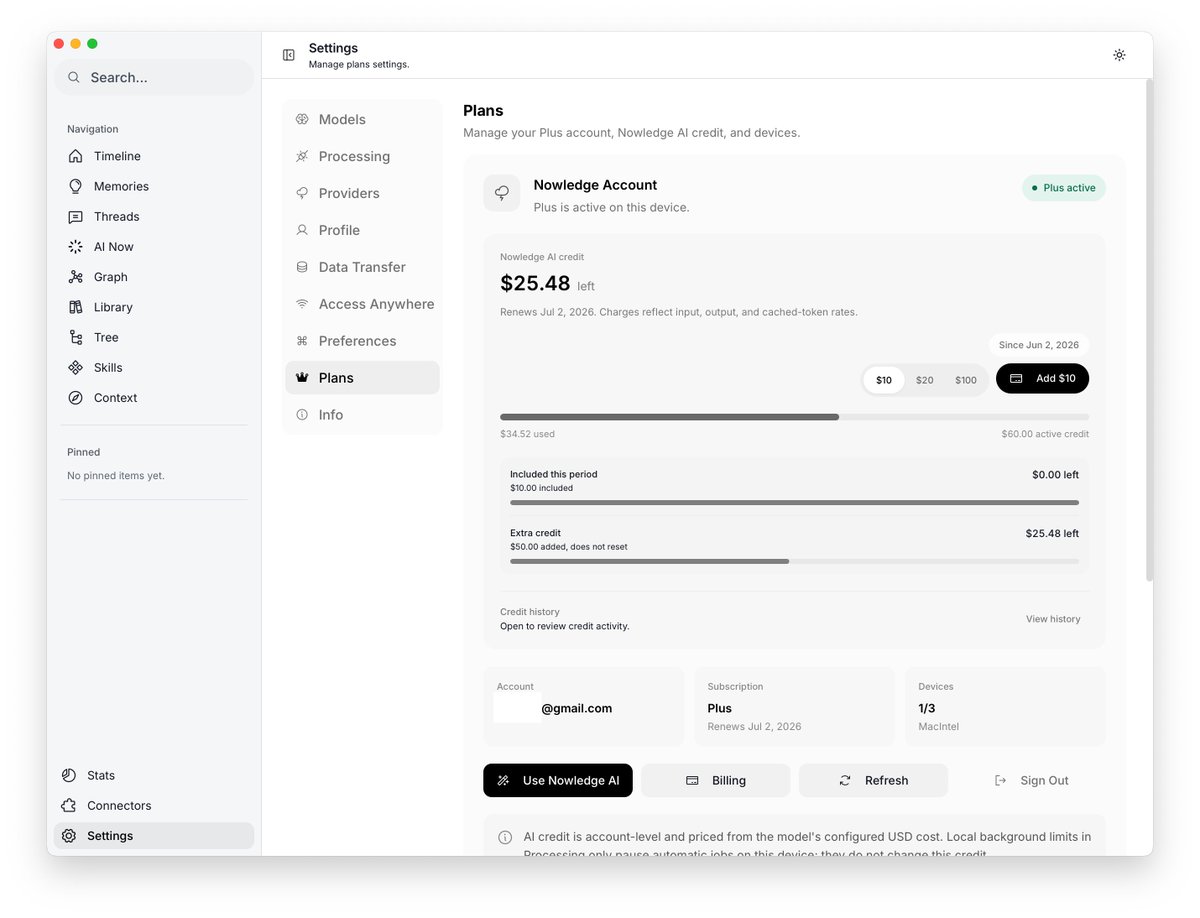Open View history for credit activity
This screenshot has width=1200, height=918.
(1053, 619)
